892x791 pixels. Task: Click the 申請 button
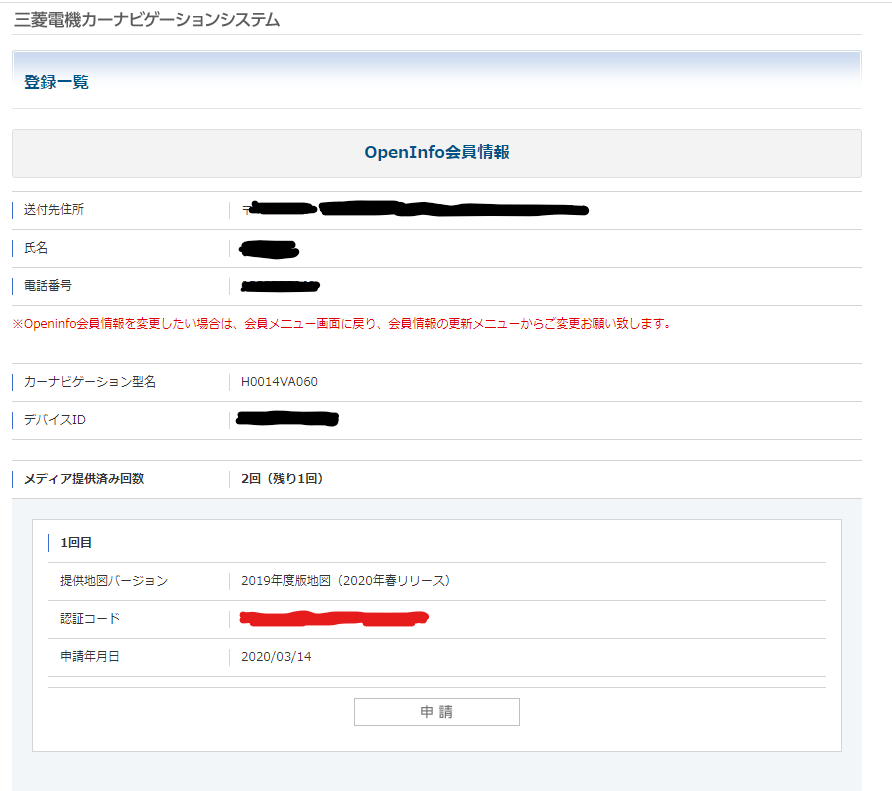[x=436, y=712]
